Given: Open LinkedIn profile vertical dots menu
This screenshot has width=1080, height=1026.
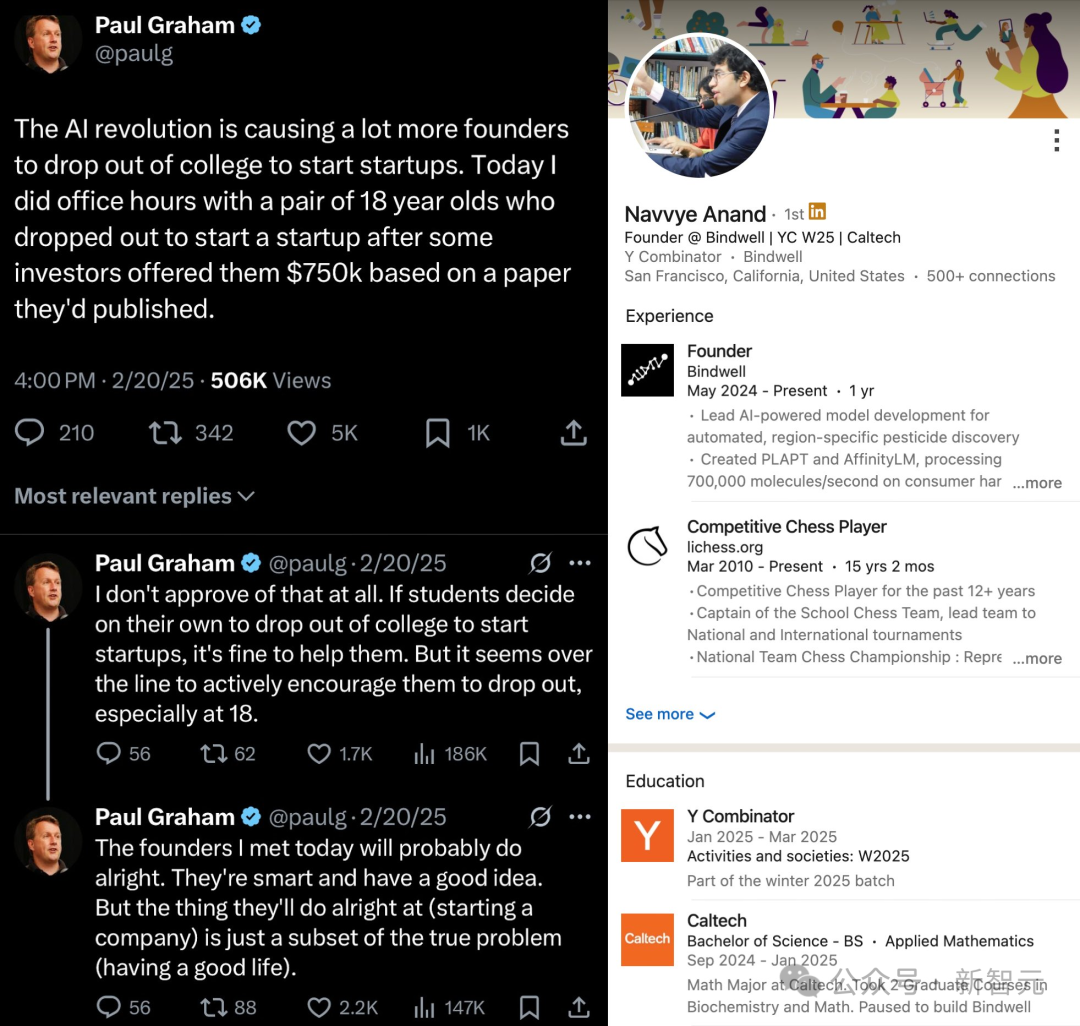Looking at the screenshot, I should 1057,140.
